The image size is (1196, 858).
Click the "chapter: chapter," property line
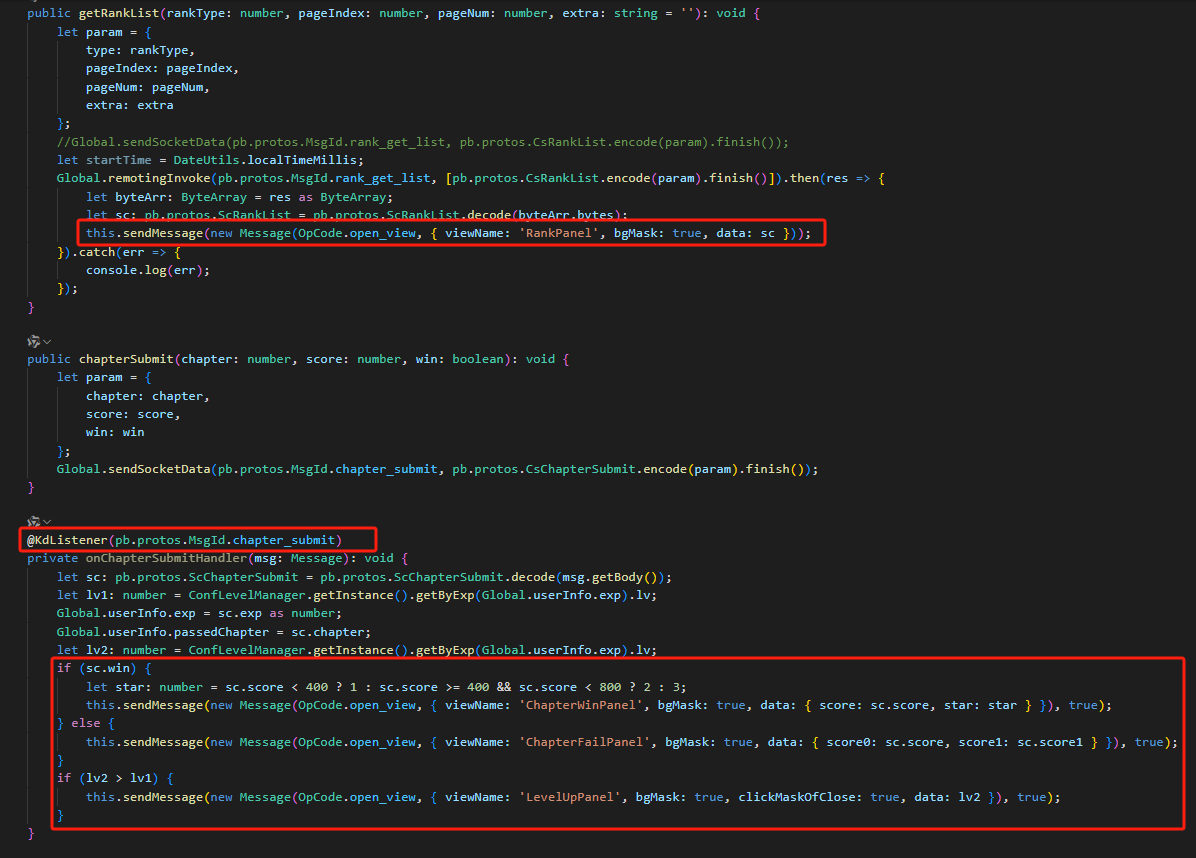pyautogui.click(x=148, y=397)
